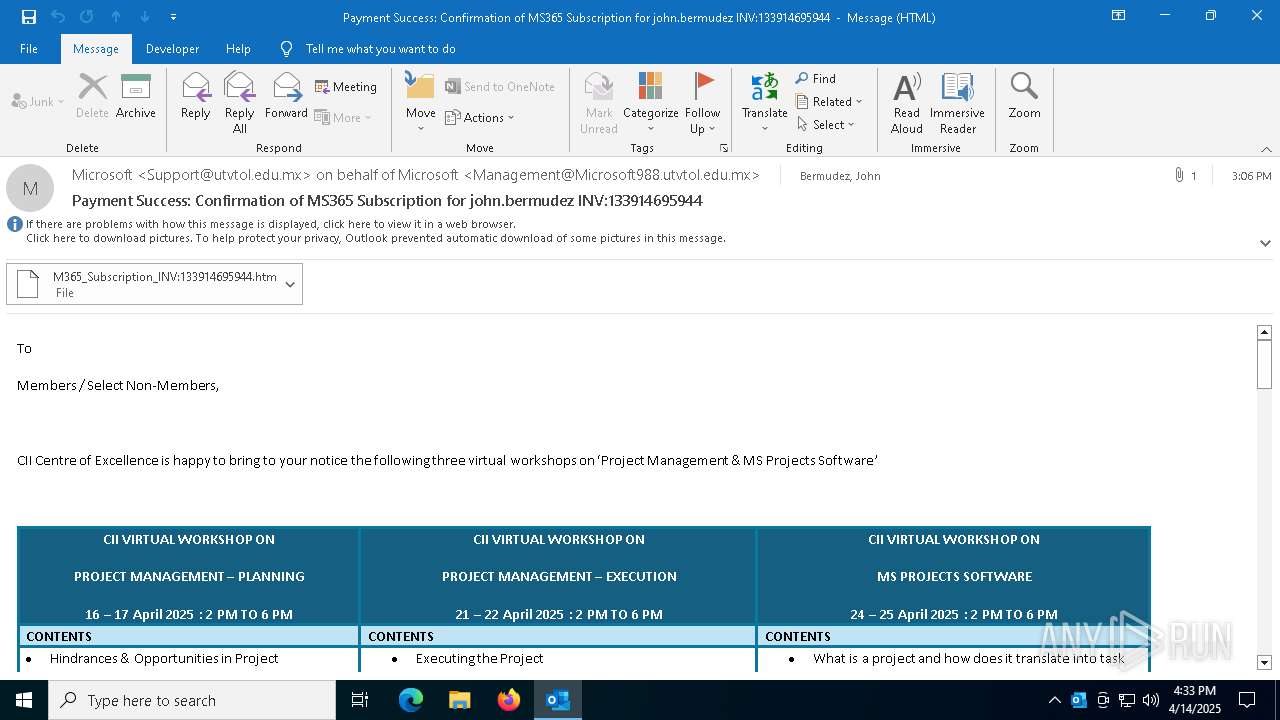Click the Delete message icon
This screenshot has width=1280, height=720.
[92, 96]
